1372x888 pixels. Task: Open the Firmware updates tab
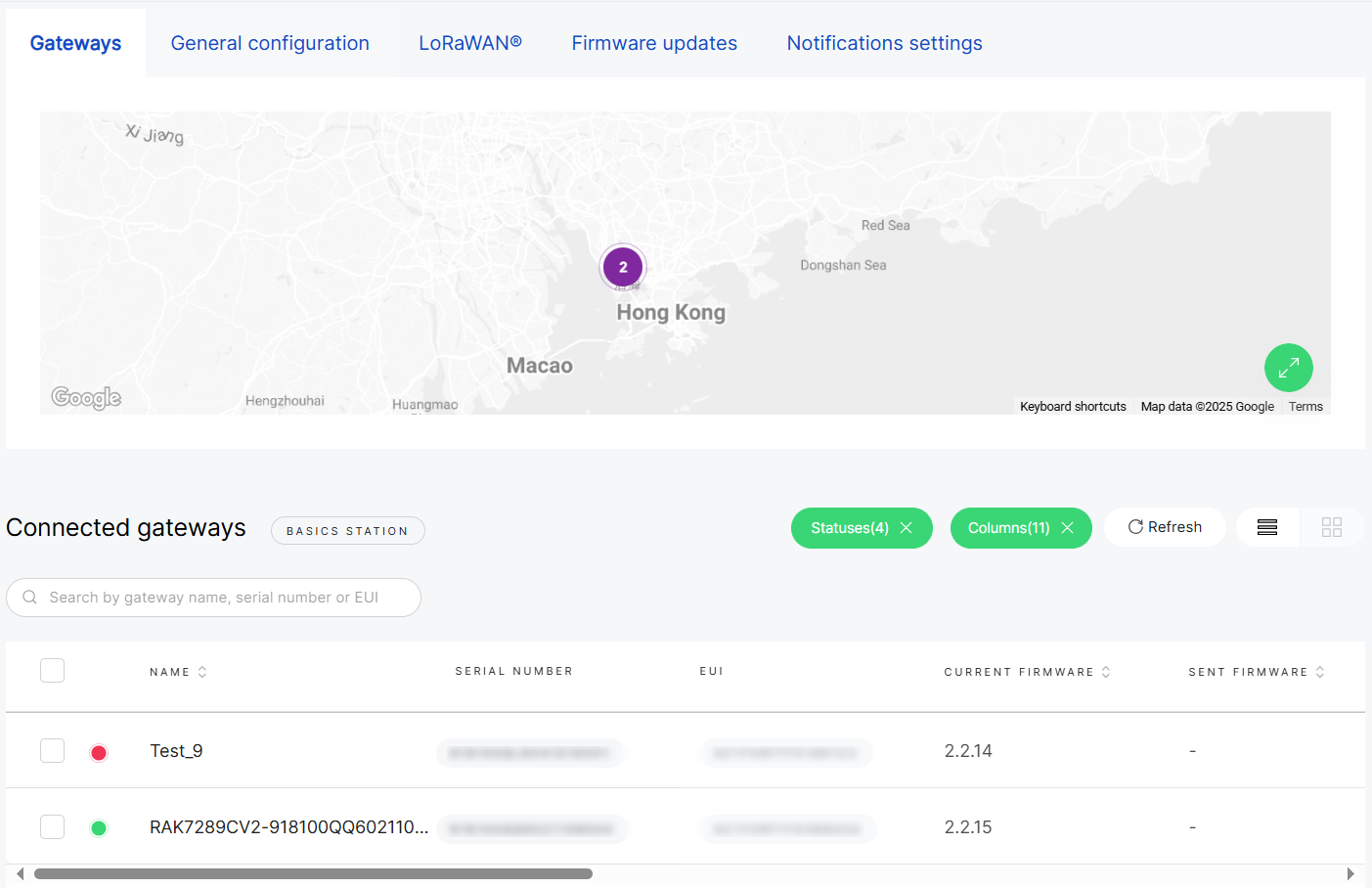[x=654, y=42]
